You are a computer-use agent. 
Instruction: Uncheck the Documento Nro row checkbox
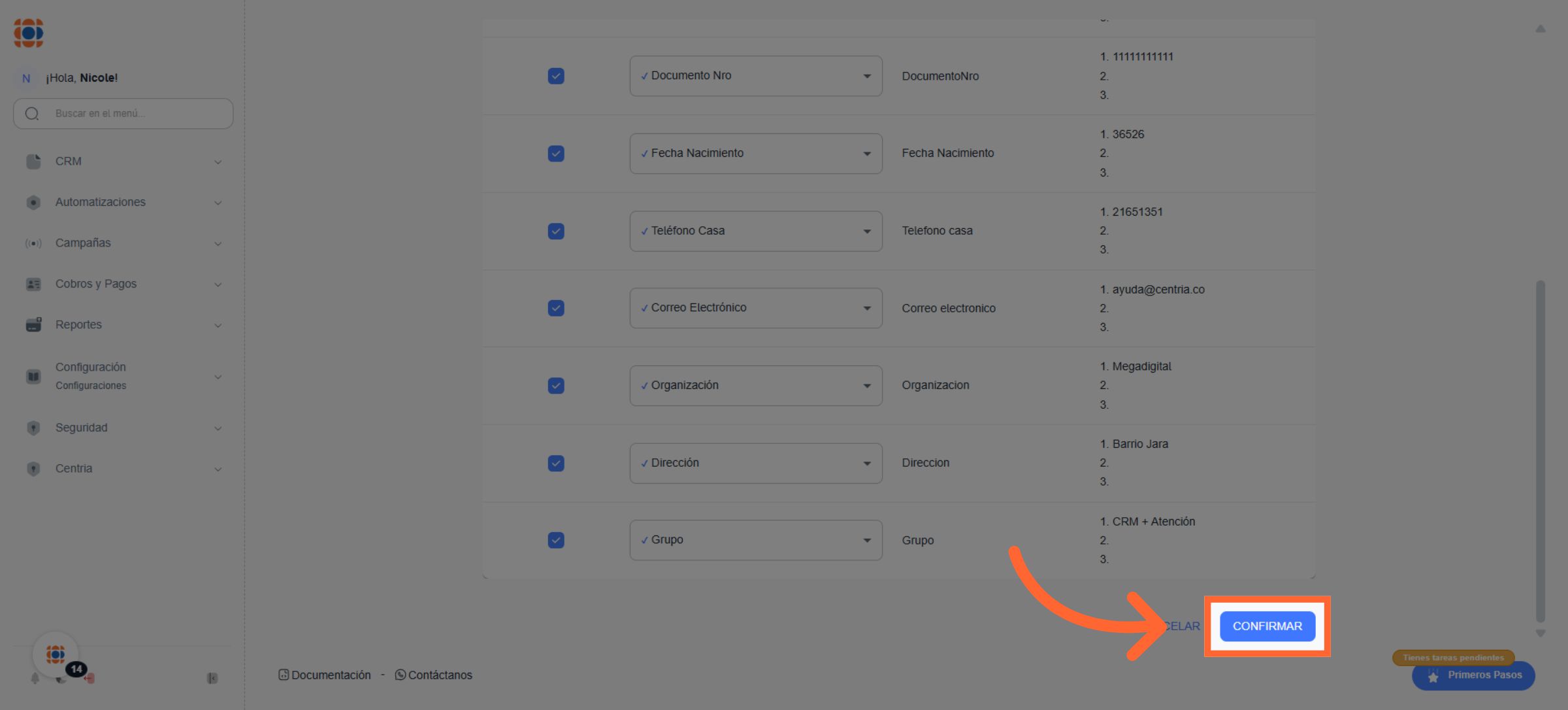coord(556,76)
